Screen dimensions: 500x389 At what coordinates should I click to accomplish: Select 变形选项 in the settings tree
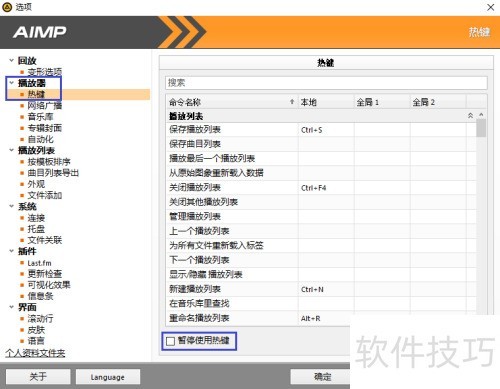(x=45, y=72)
